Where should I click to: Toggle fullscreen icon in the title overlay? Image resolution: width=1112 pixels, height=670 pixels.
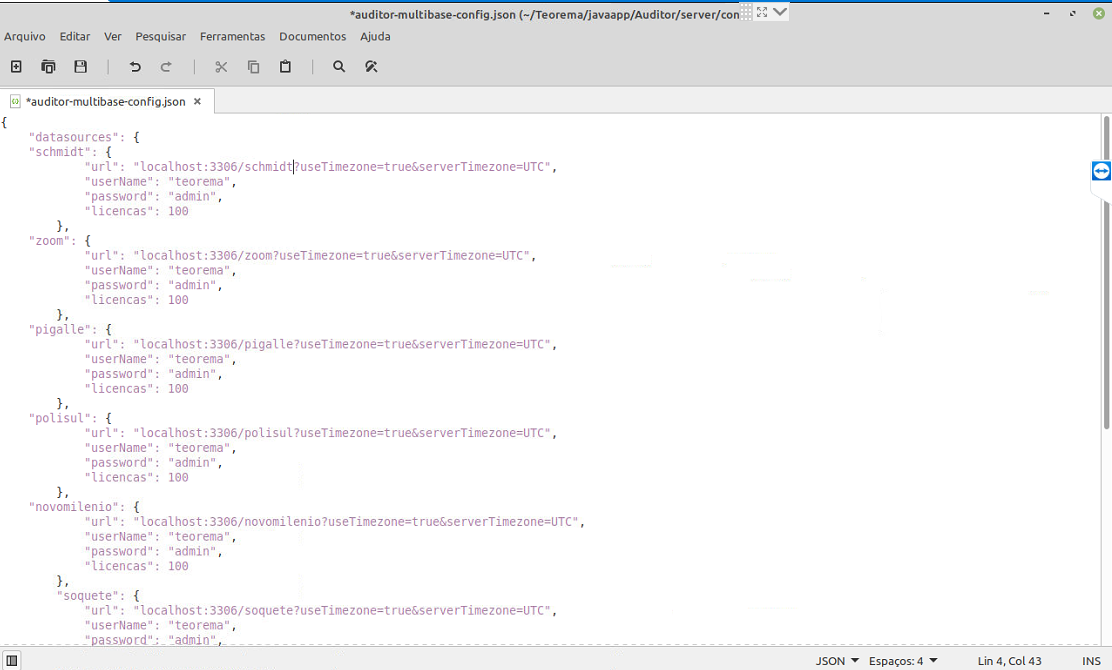[x=762, y=12]
